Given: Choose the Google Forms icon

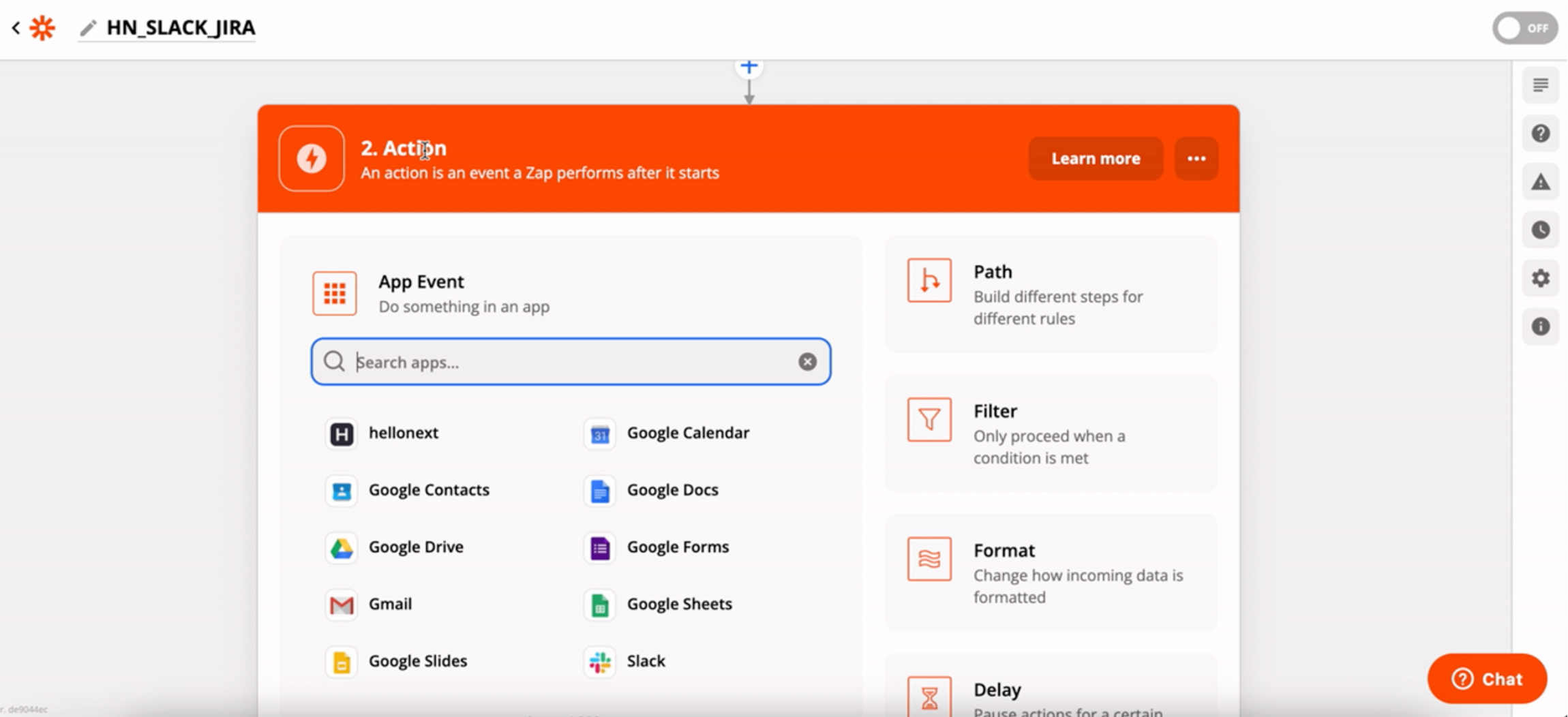Looking at the screenshot, I should click(x=600, y=549).
